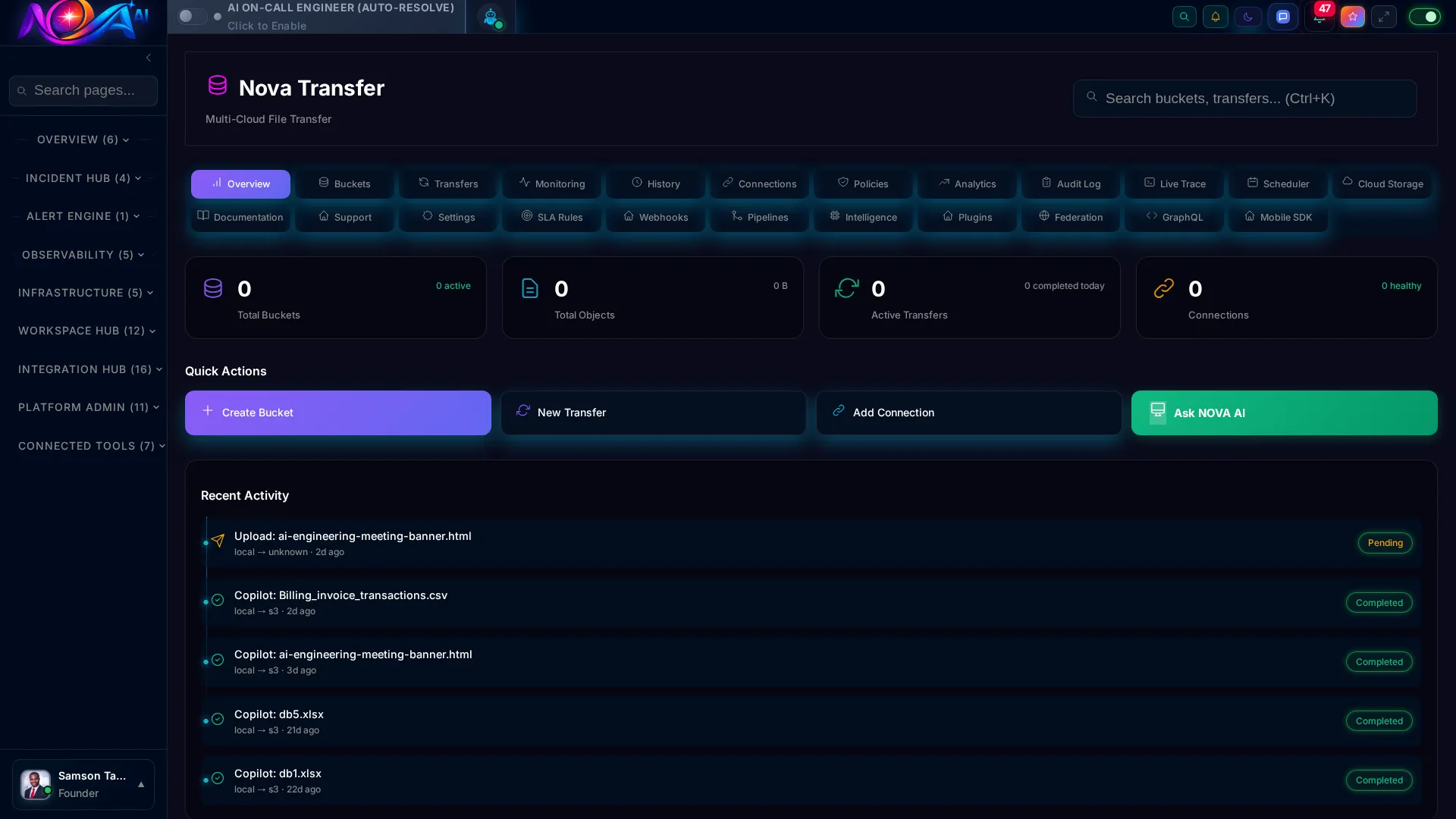This screenshot has width=1456, height=819.
Task: Click the Create Bucket button
Action: (x=337, y=413)
